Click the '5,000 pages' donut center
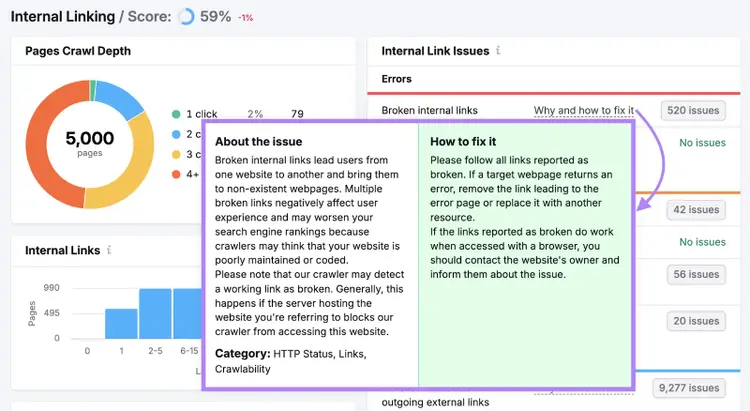The width and height of the screenshot is (750, 411). (90, 143)
